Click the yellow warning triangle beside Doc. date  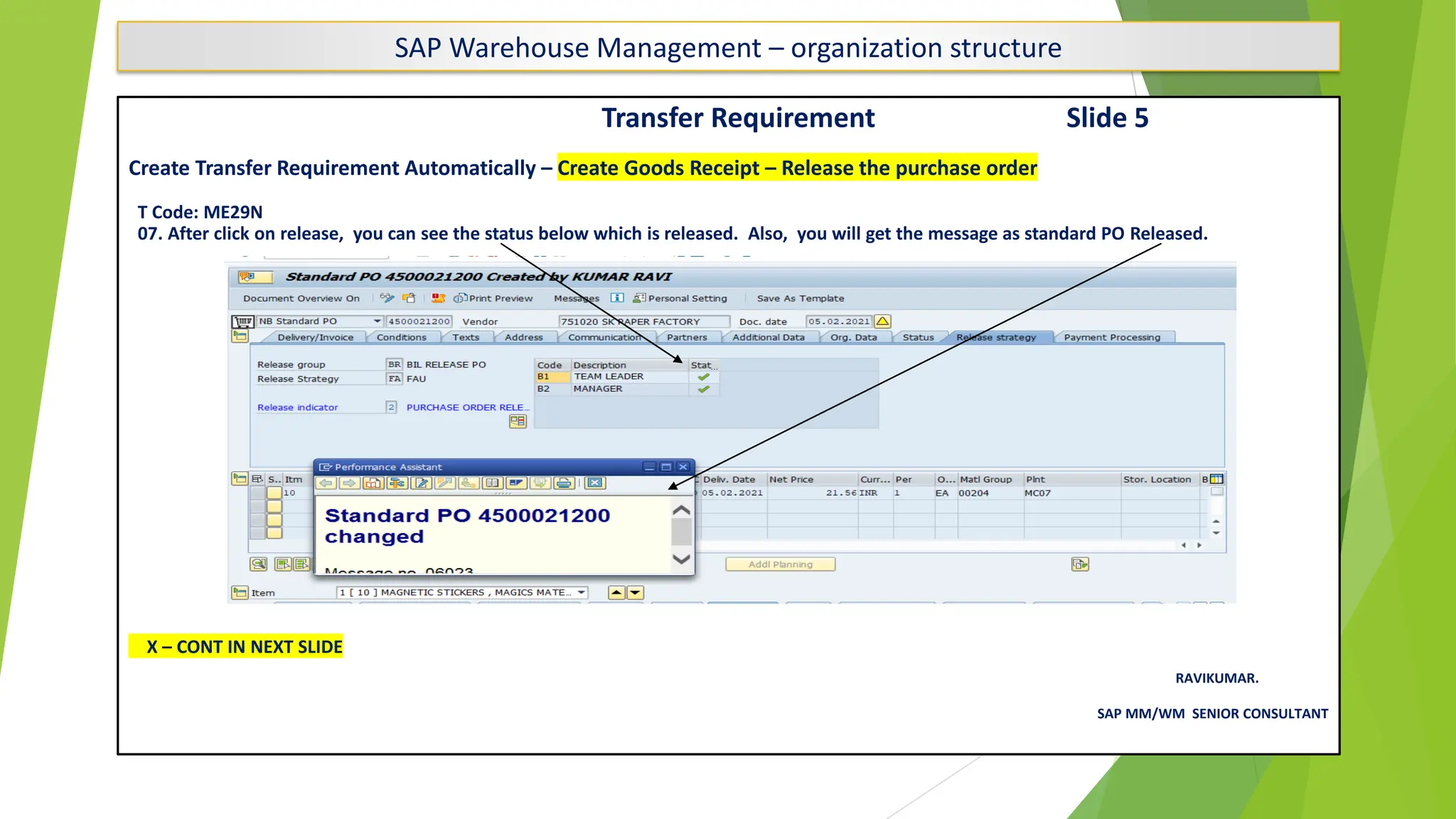(x=882, y=321)
